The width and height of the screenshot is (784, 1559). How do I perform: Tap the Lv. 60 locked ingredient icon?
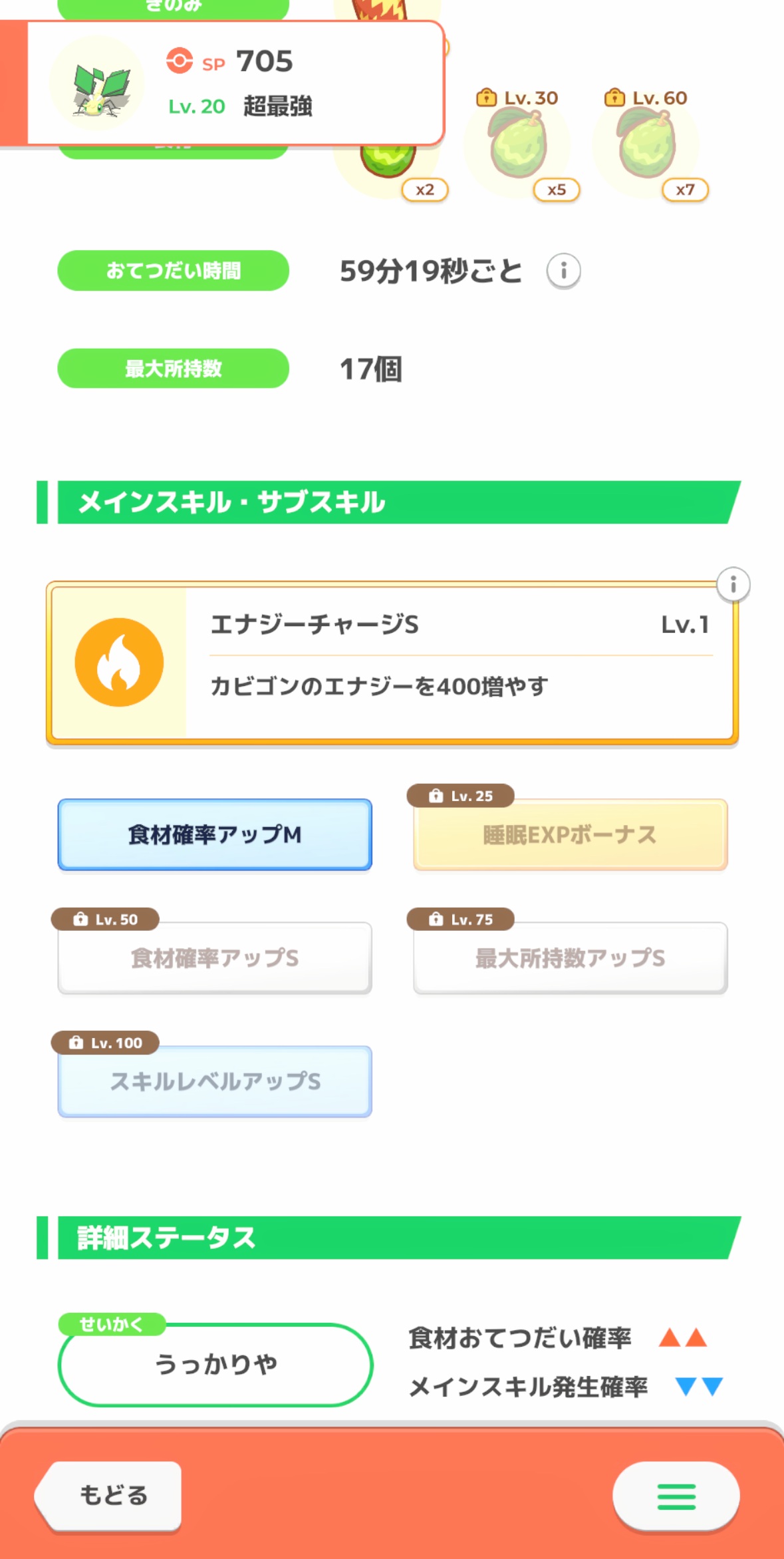pyautogui.click(x=647, y=145)
